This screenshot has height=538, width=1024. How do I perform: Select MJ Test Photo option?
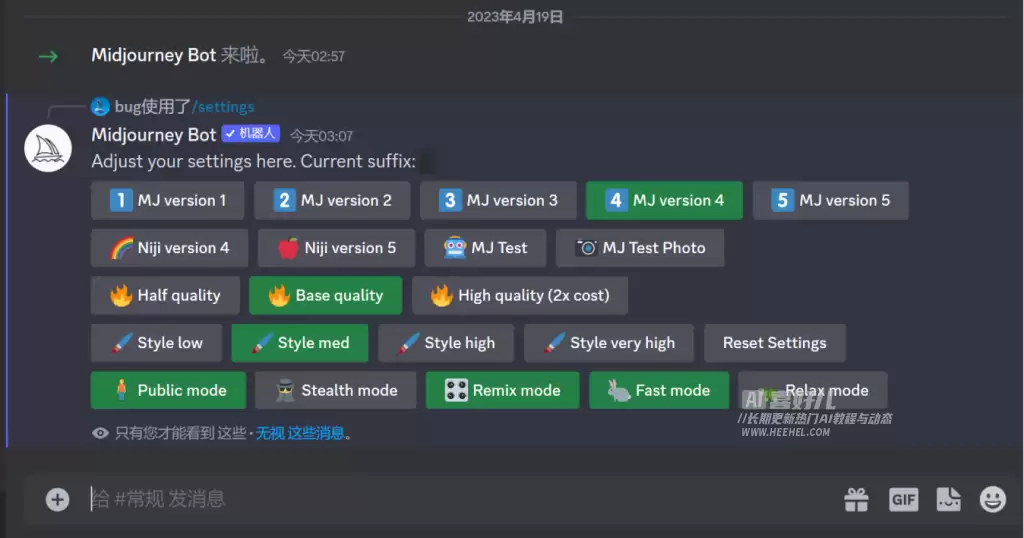click(640, 248)
